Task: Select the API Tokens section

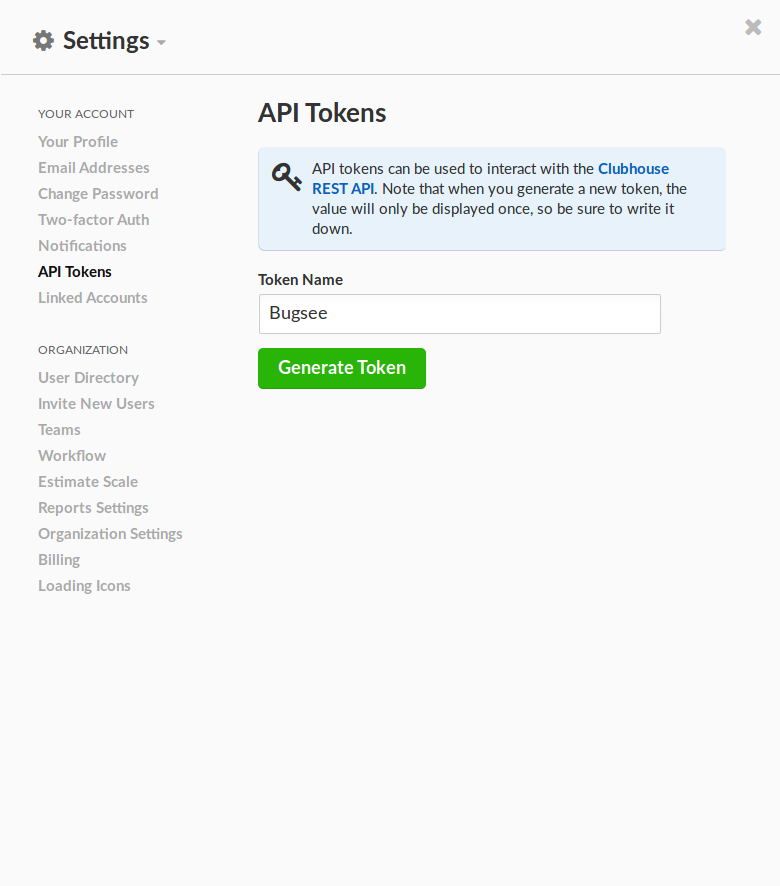Action: click(74, 271)
